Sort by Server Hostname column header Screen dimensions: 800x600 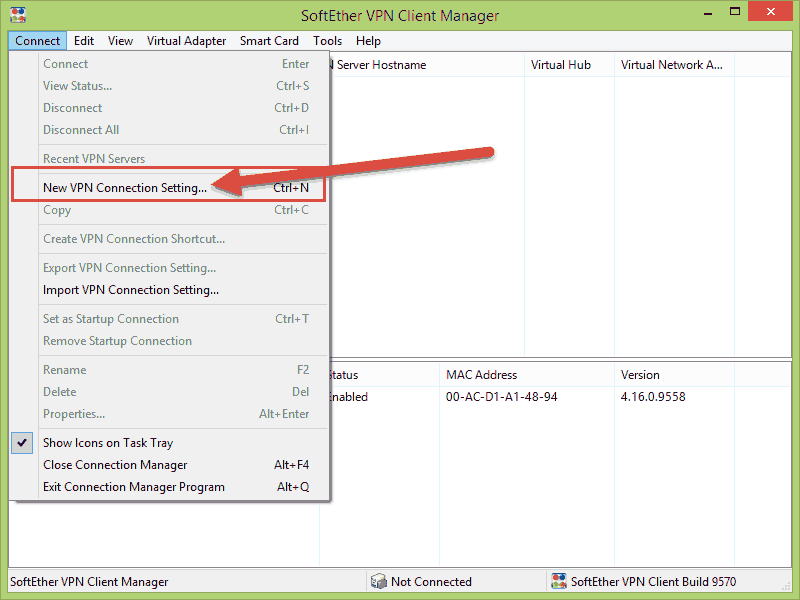point(427,65)
